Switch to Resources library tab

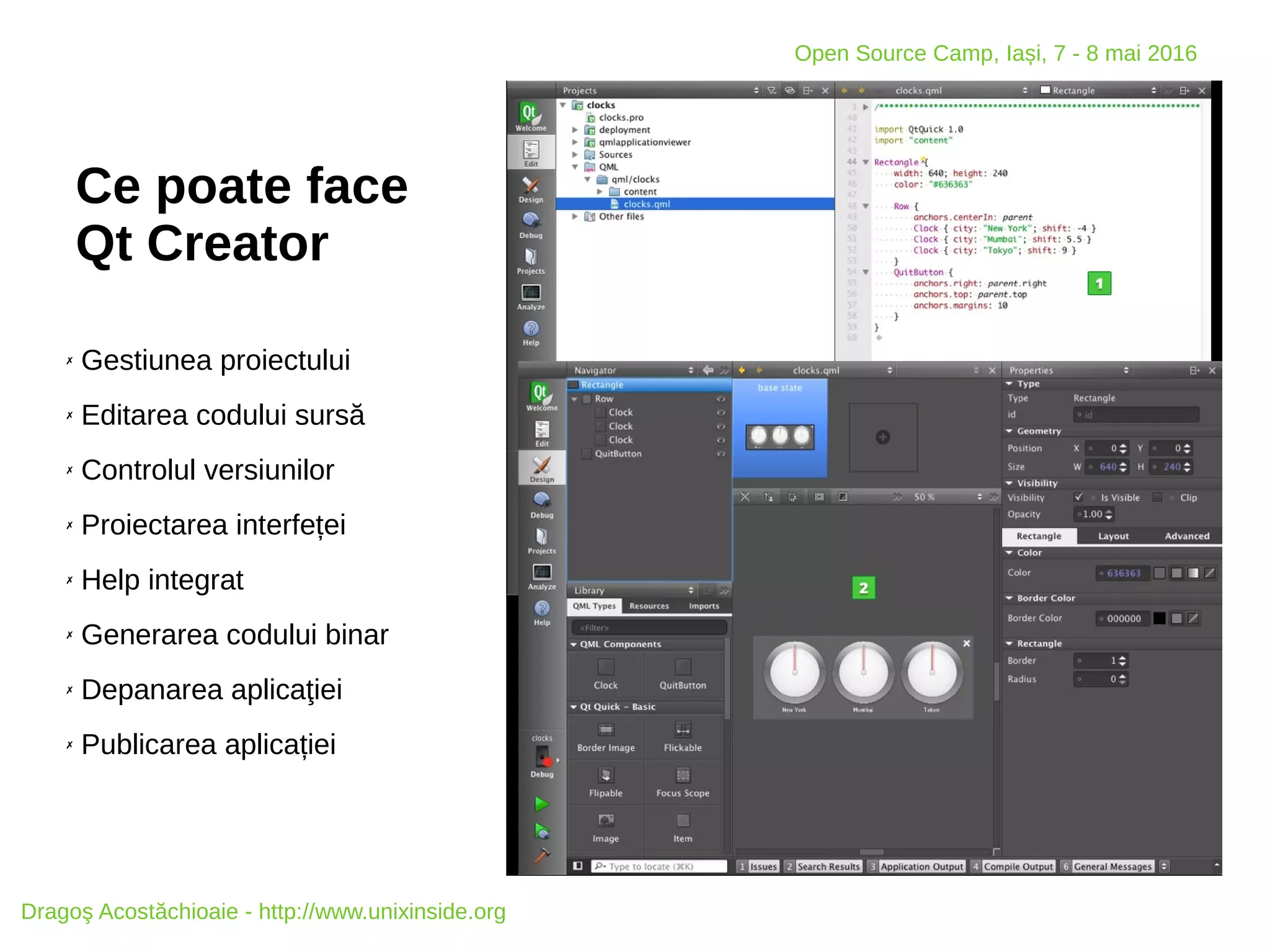coord(649,606)
